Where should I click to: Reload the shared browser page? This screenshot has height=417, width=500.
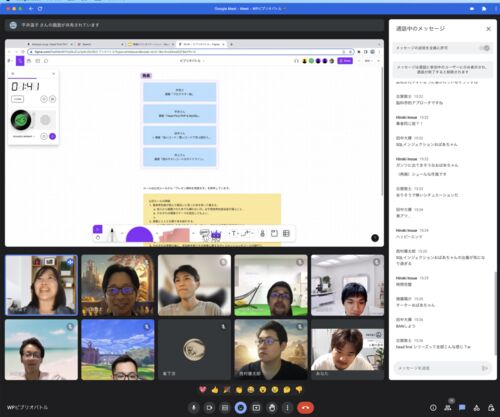[23, 52]
